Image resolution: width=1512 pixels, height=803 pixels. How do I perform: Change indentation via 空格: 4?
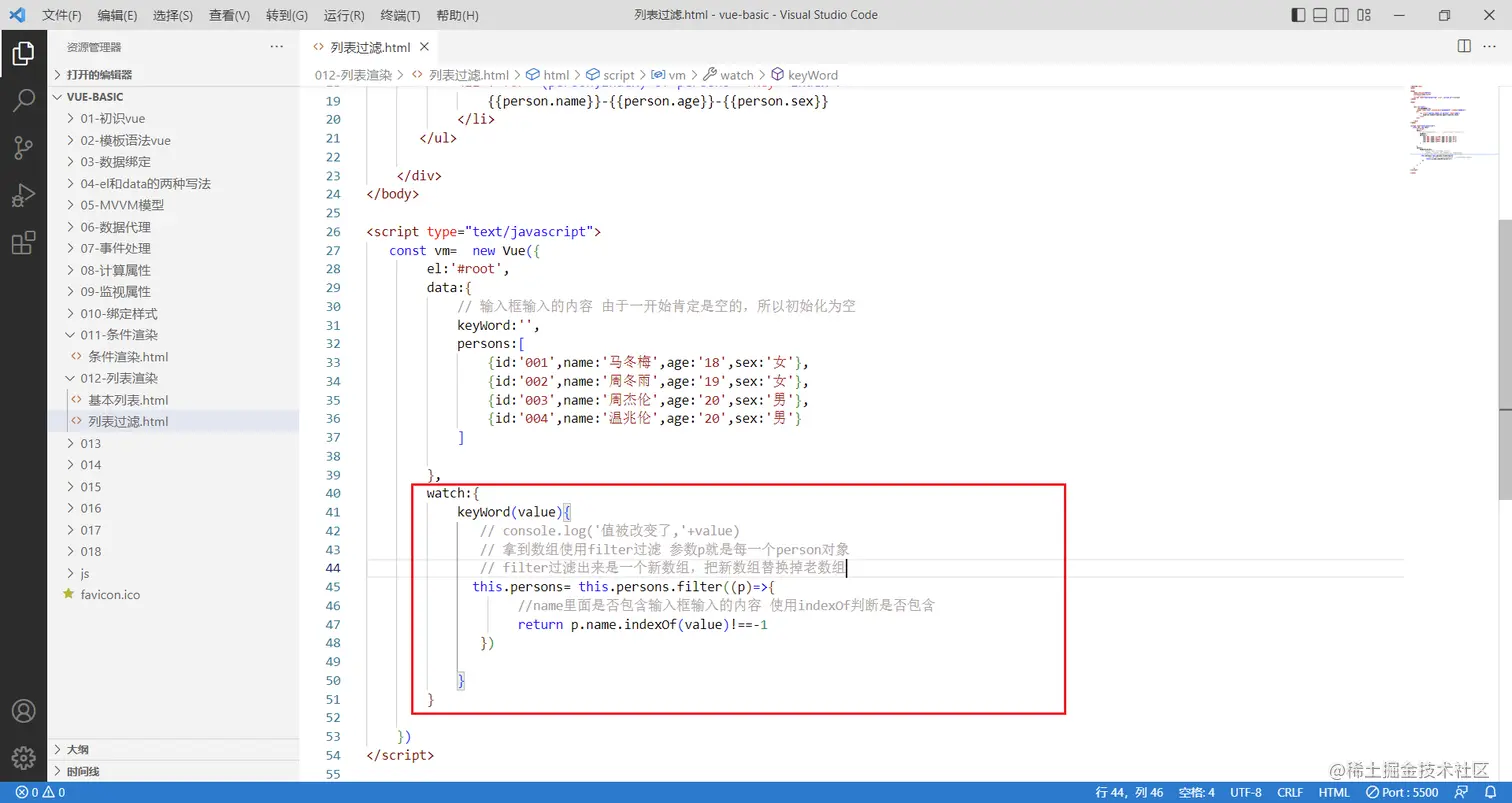(1196, 792)
